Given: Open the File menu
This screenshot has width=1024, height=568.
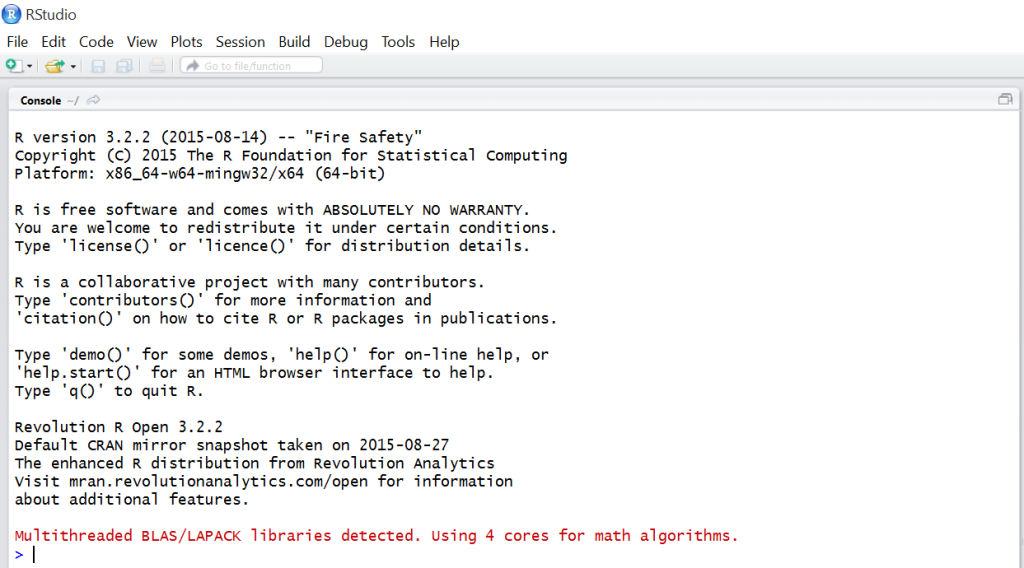Looking at the screenshot, I should click(17, 42).
